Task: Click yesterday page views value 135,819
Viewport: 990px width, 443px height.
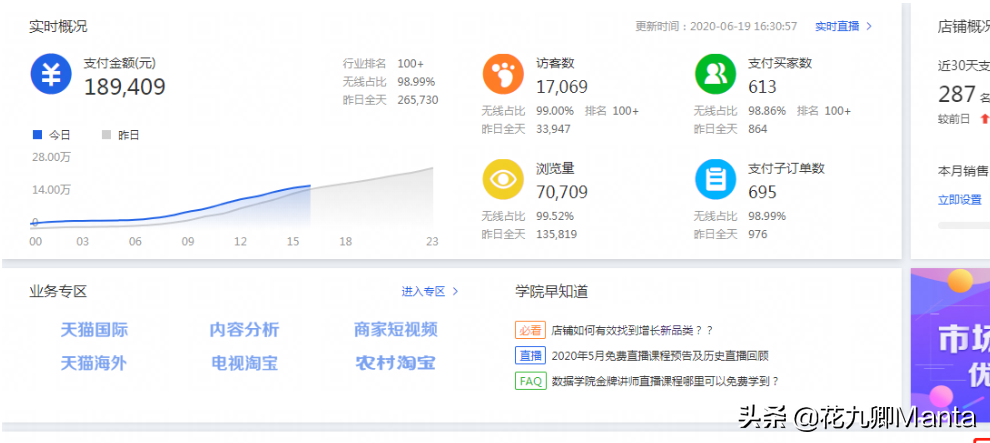Action: click(556, 234)
